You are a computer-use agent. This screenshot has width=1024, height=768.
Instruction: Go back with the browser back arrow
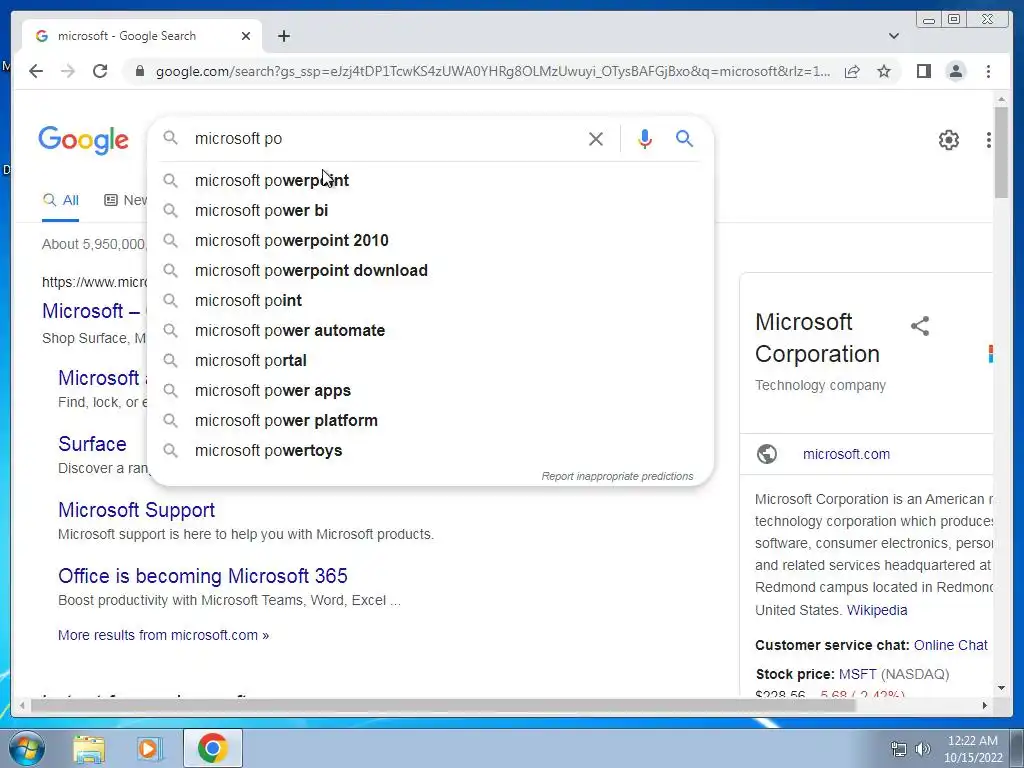click(36, 71)
